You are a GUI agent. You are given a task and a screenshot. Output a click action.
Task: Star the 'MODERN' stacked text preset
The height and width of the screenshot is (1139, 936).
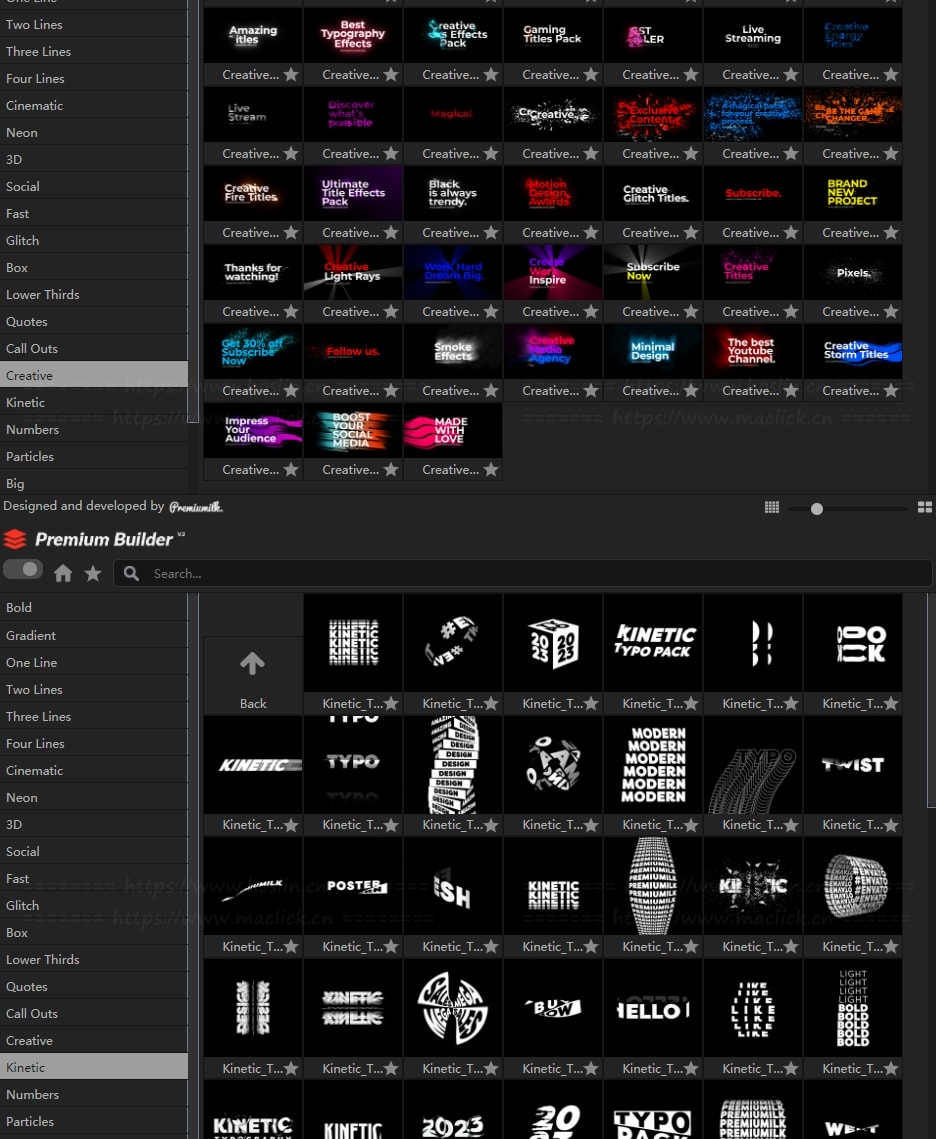click(x=691, y=824)
